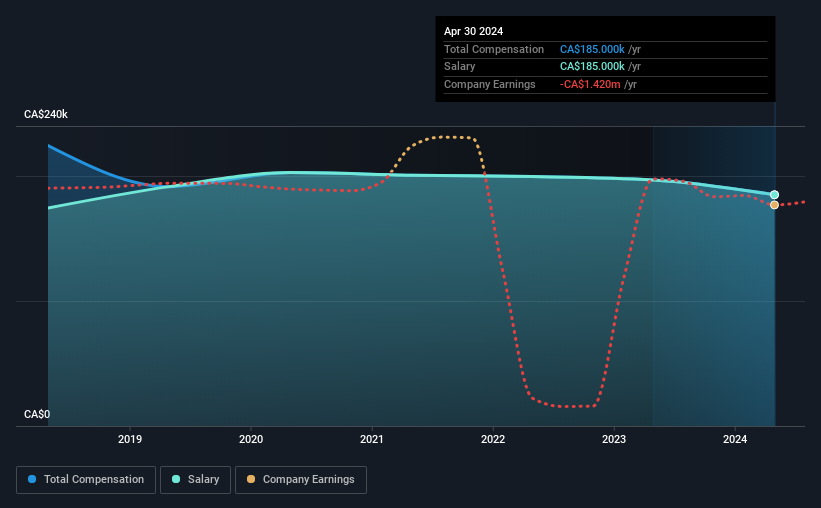Click the blue Total Compensation legend dot
This screenshot has width=821, height=508.
point(32,479)
